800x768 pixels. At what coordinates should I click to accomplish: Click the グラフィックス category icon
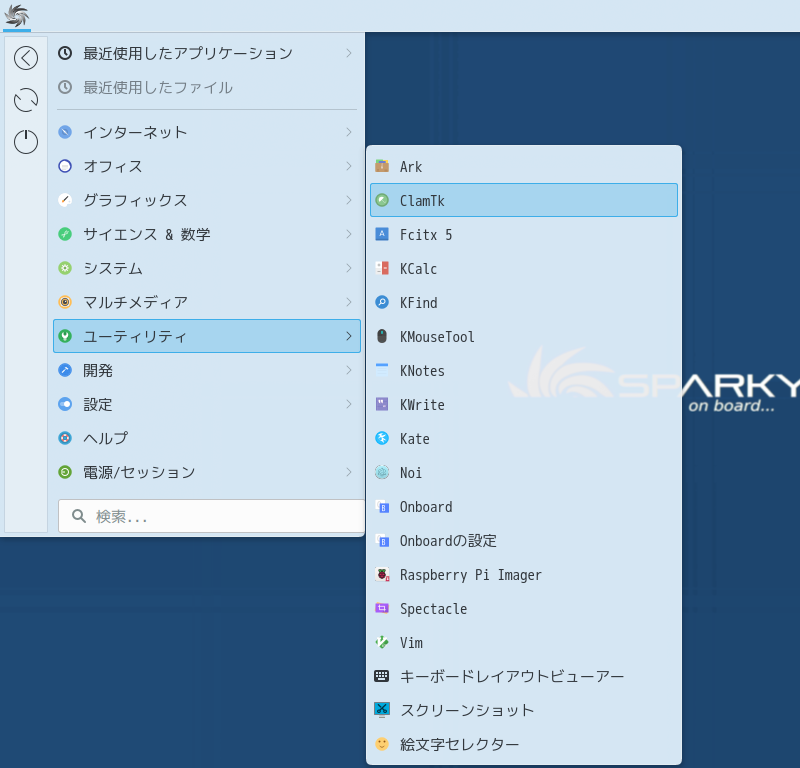(x=65, y=200)
